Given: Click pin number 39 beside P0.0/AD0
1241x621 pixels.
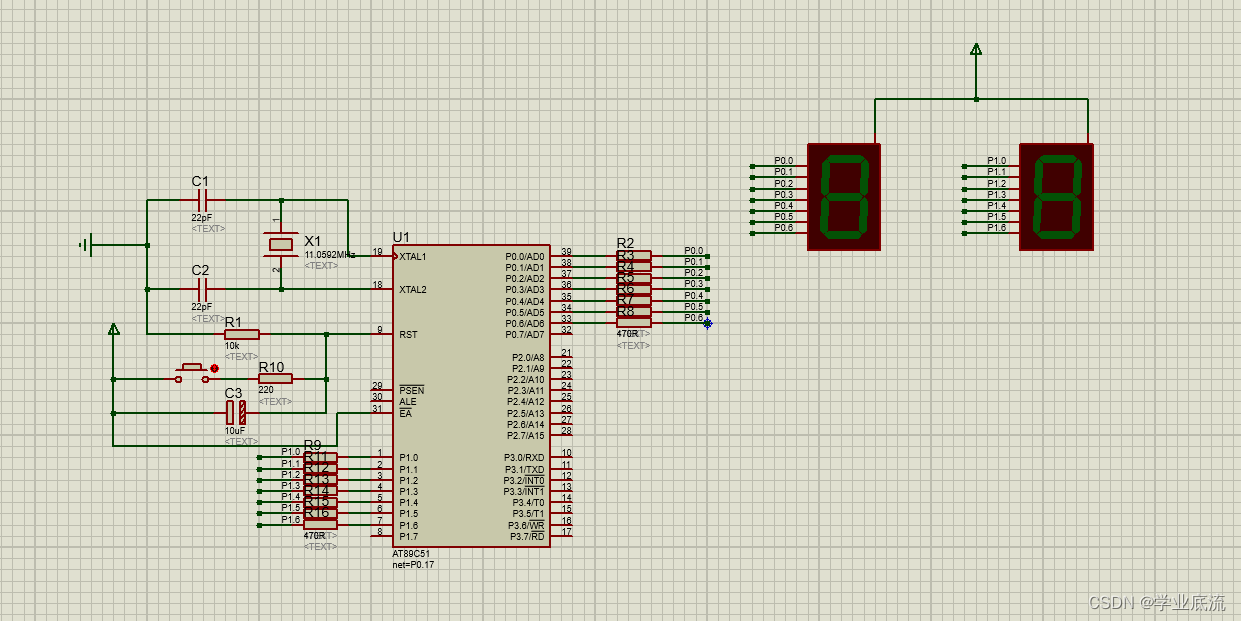Looking at the screenshot, I should click(x=566, y=252).
